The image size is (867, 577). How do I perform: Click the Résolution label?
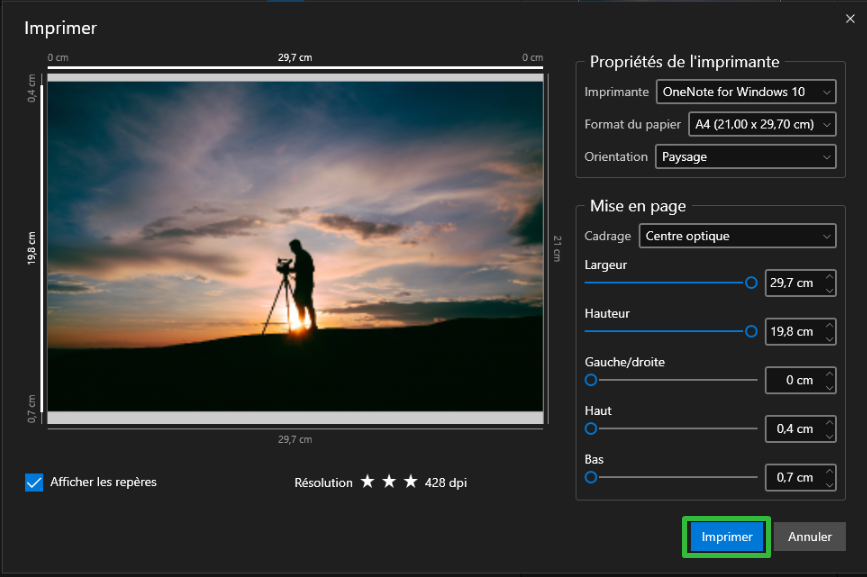click(323, 482)
